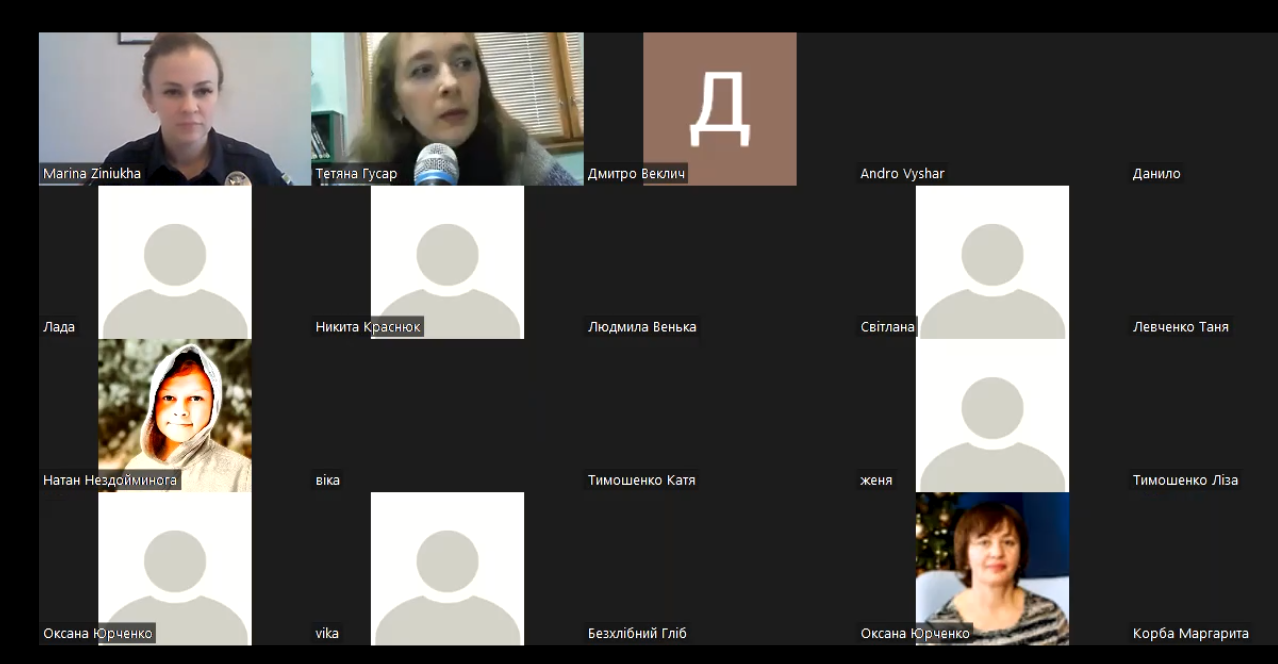The width and height of the screenshot is (1278, 664).
Task: Select the Корба Маргарита participant name
Action: [1190, 633]
